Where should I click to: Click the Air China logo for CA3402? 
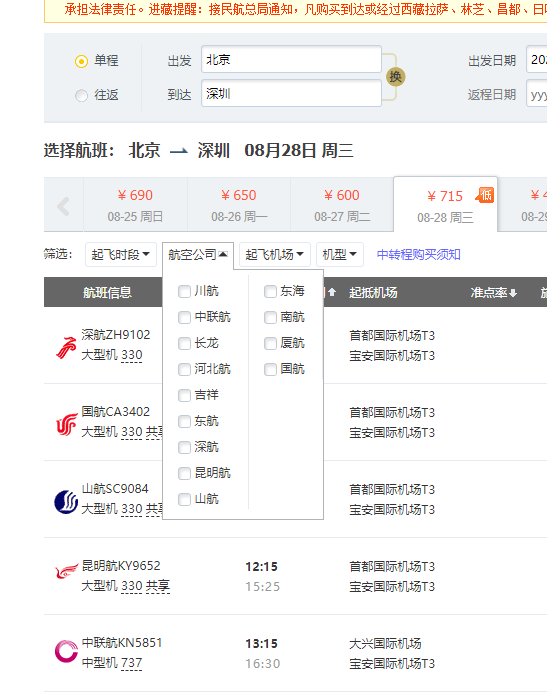[x=66, y=424]
